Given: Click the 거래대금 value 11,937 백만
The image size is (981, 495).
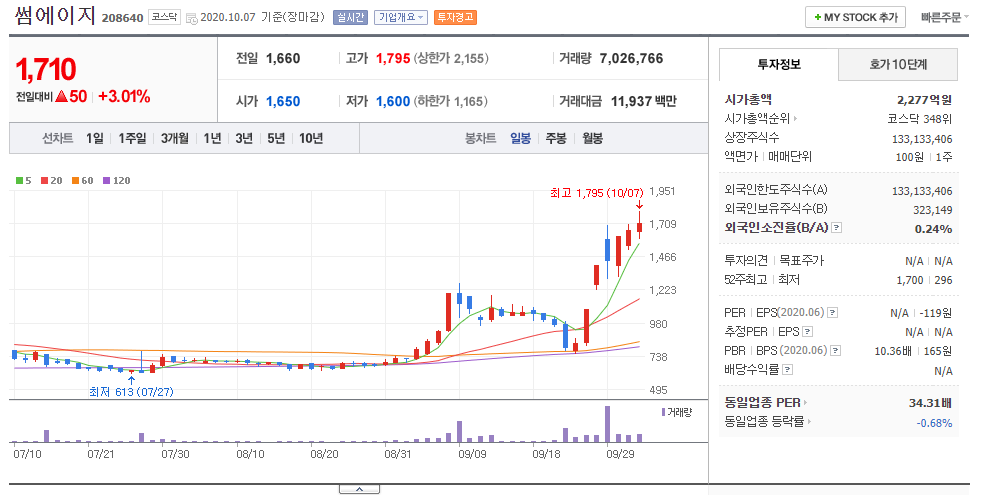Looking at the screenshot, I should point(644,101).
